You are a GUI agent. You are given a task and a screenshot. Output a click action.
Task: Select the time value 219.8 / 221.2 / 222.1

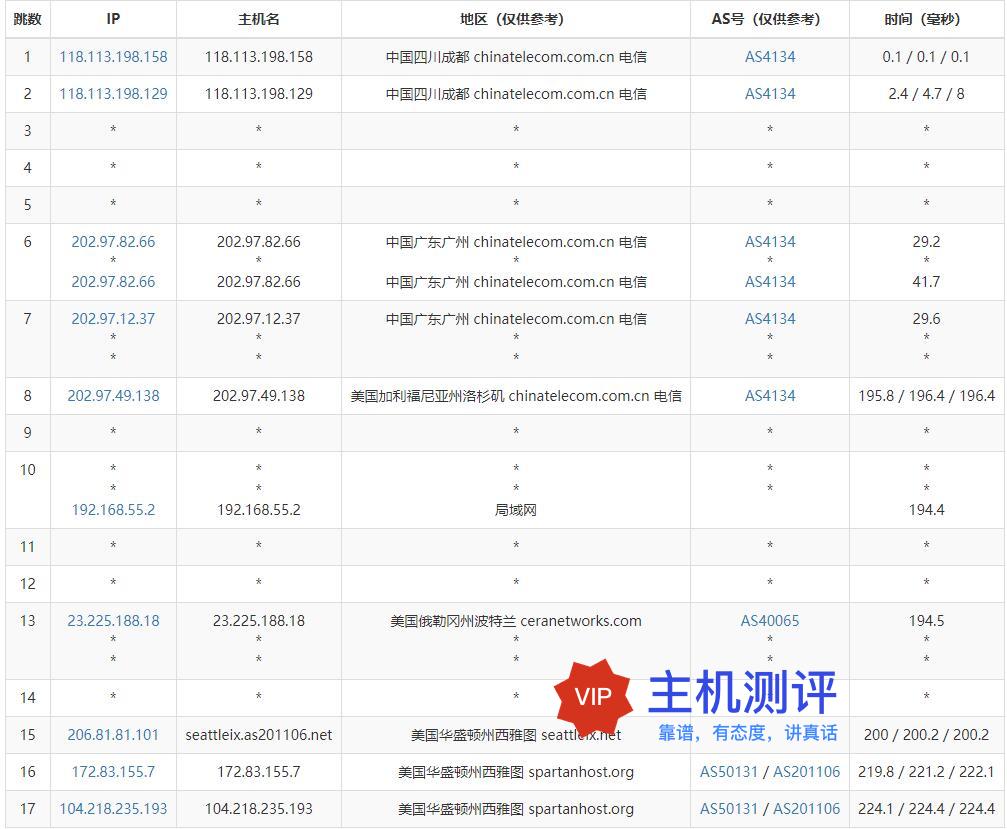(x=926, y=772)
